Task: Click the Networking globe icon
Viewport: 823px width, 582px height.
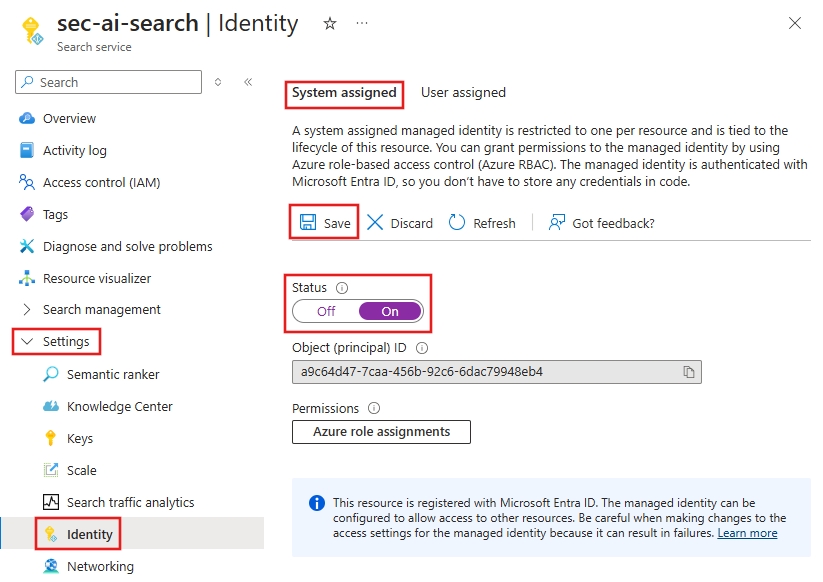Action: coord(51,566)
